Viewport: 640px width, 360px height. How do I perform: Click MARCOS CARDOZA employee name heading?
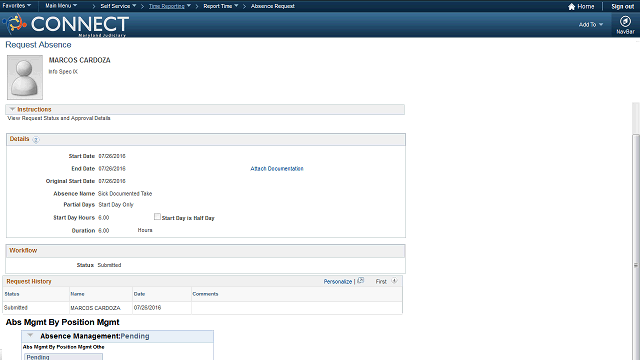pos(80,60)
